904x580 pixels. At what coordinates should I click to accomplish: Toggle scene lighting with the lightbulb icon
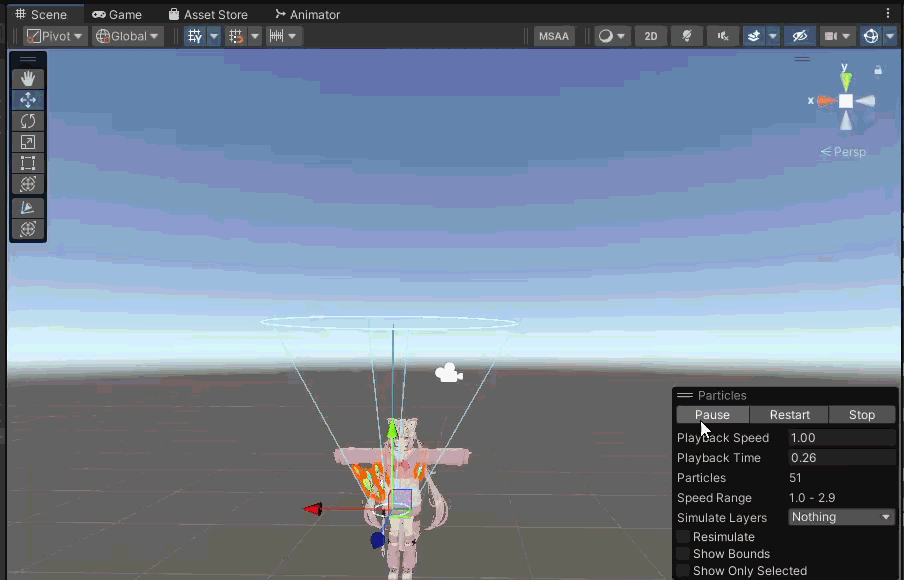point(687,36)
